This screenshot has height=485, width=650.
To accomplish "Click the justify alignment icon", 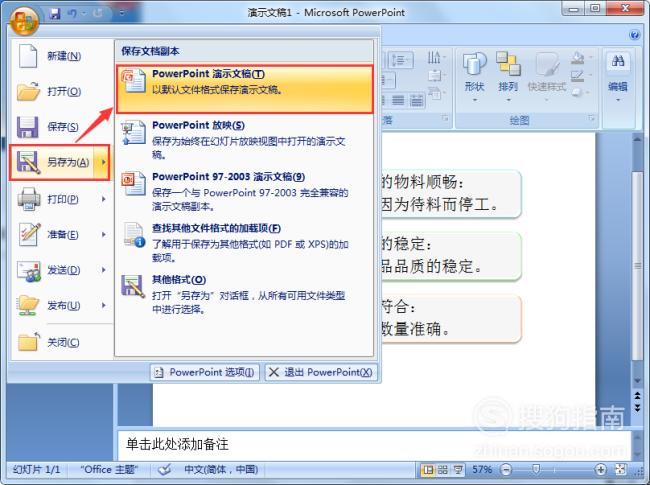I will coord(398,100).
